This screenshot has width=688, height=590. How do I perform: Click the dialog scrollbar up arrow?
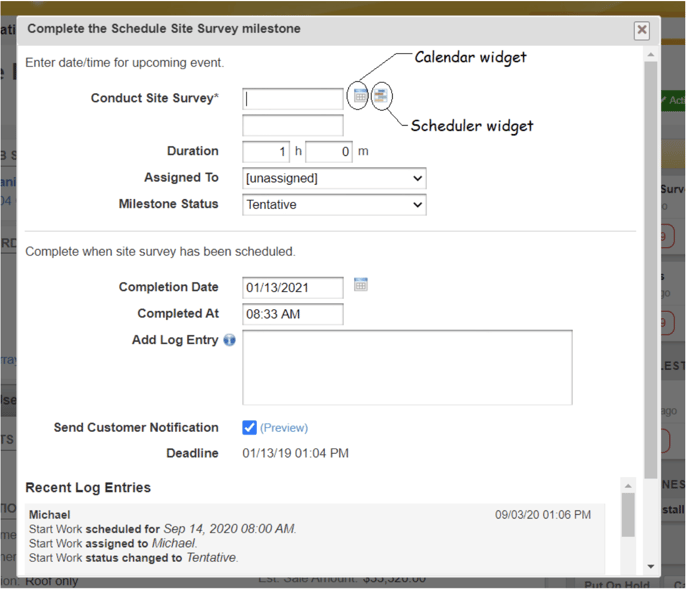(651, 54)
